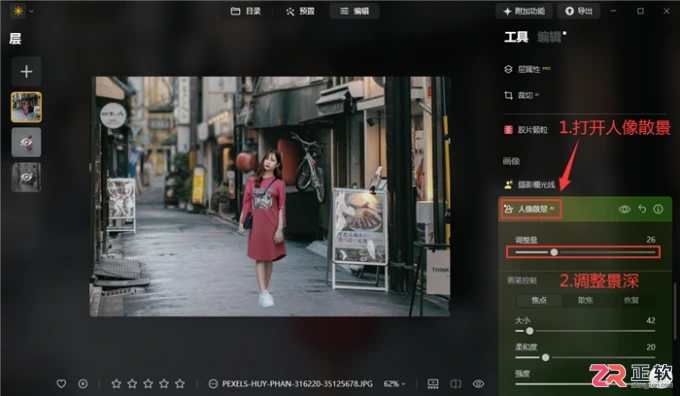The height and width of the screenshot is (396, 680).
Task: Open the 附加功能 extras button
Action: tap(523, 11)
